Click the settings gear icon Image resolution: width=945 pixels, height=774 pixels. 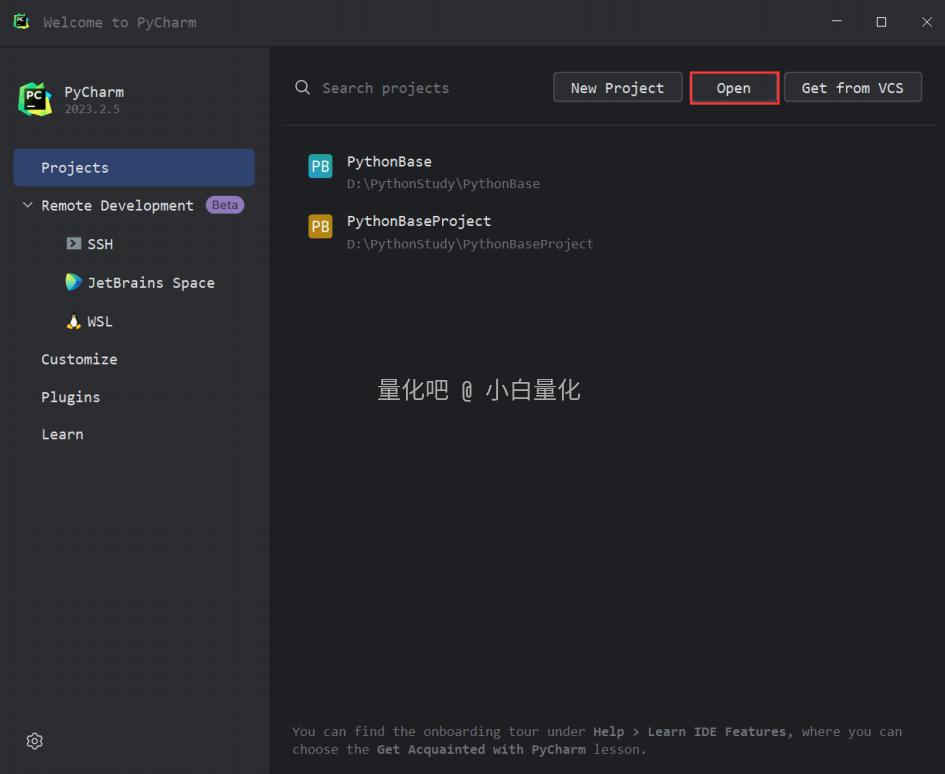pos(35,741)
